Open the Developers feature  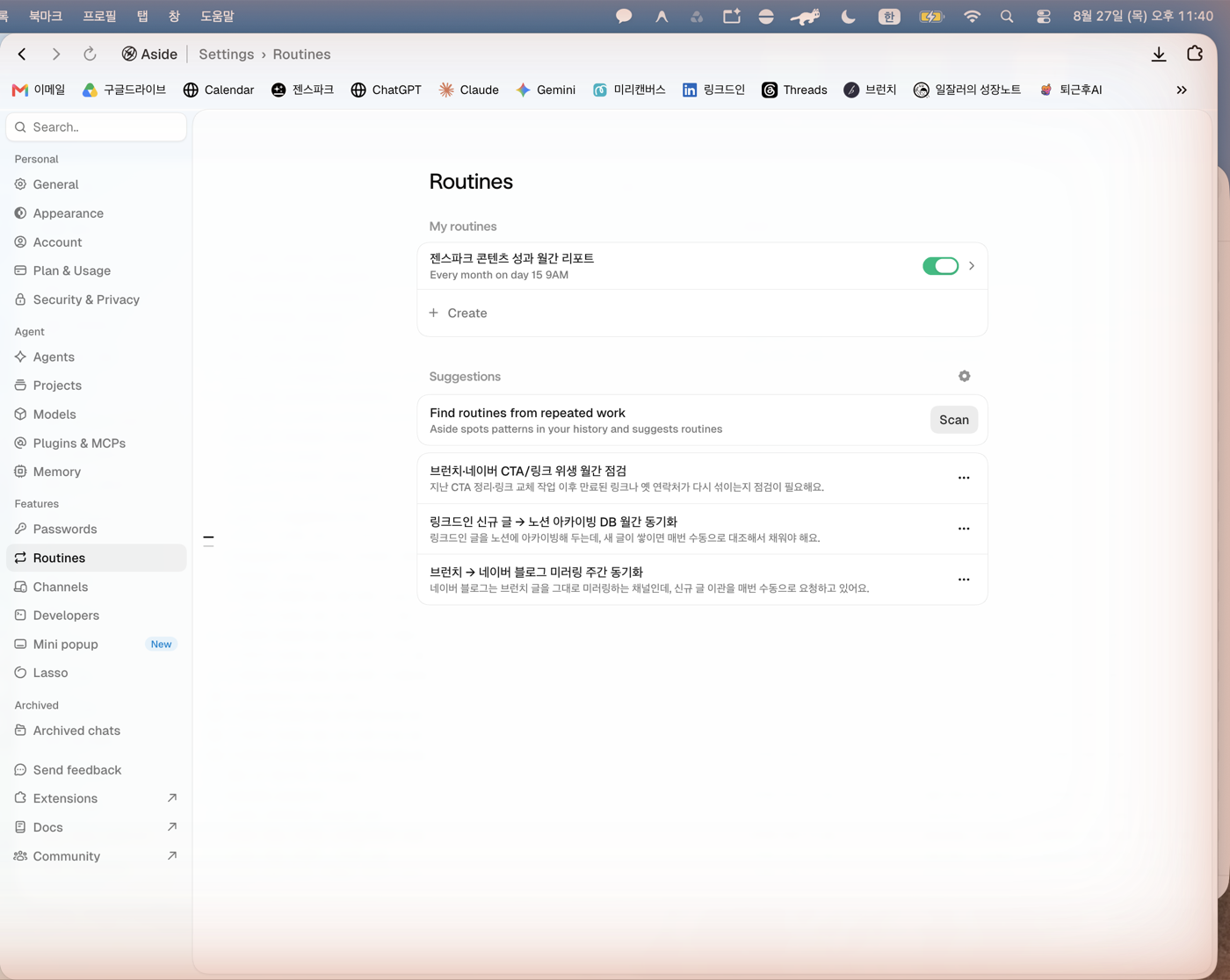[97, 616]
